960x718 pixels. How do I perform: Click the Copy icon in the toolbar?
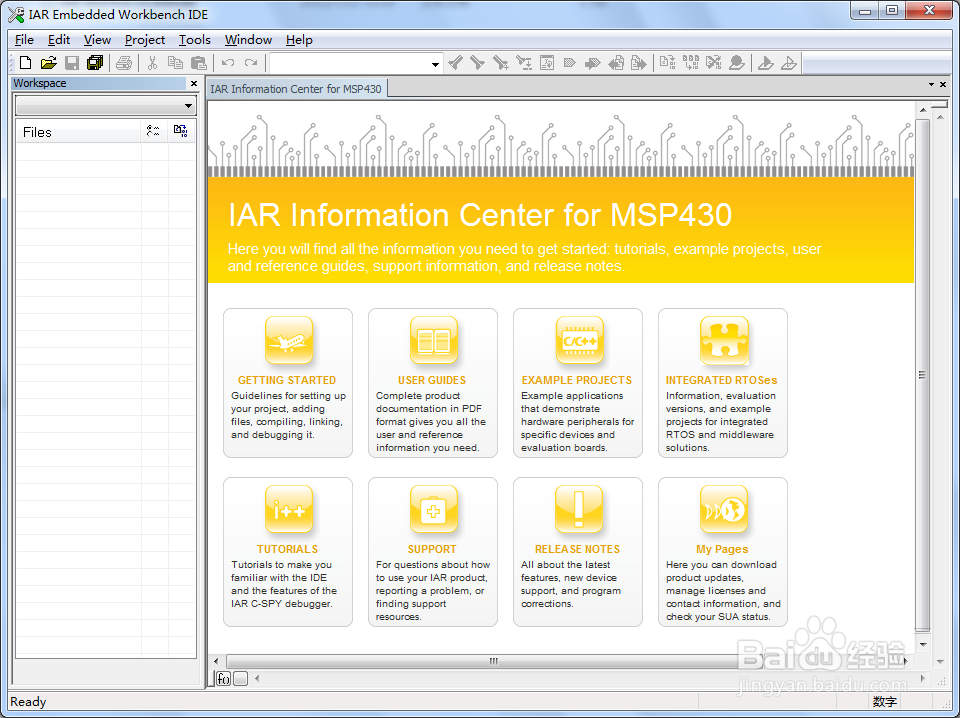click(x=175, y=62)
